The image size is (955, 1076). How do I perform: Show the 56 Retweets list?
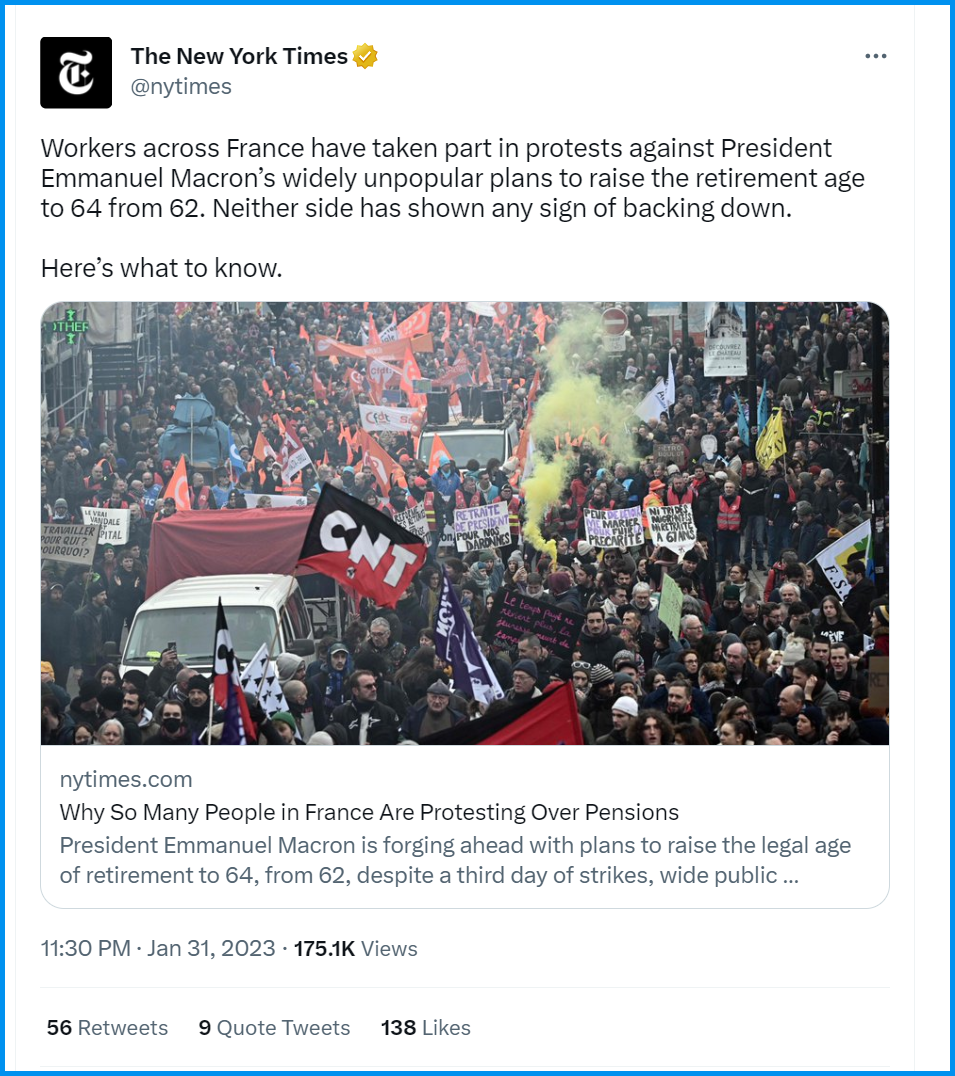pyautogui.click(x=107, y=1028)
